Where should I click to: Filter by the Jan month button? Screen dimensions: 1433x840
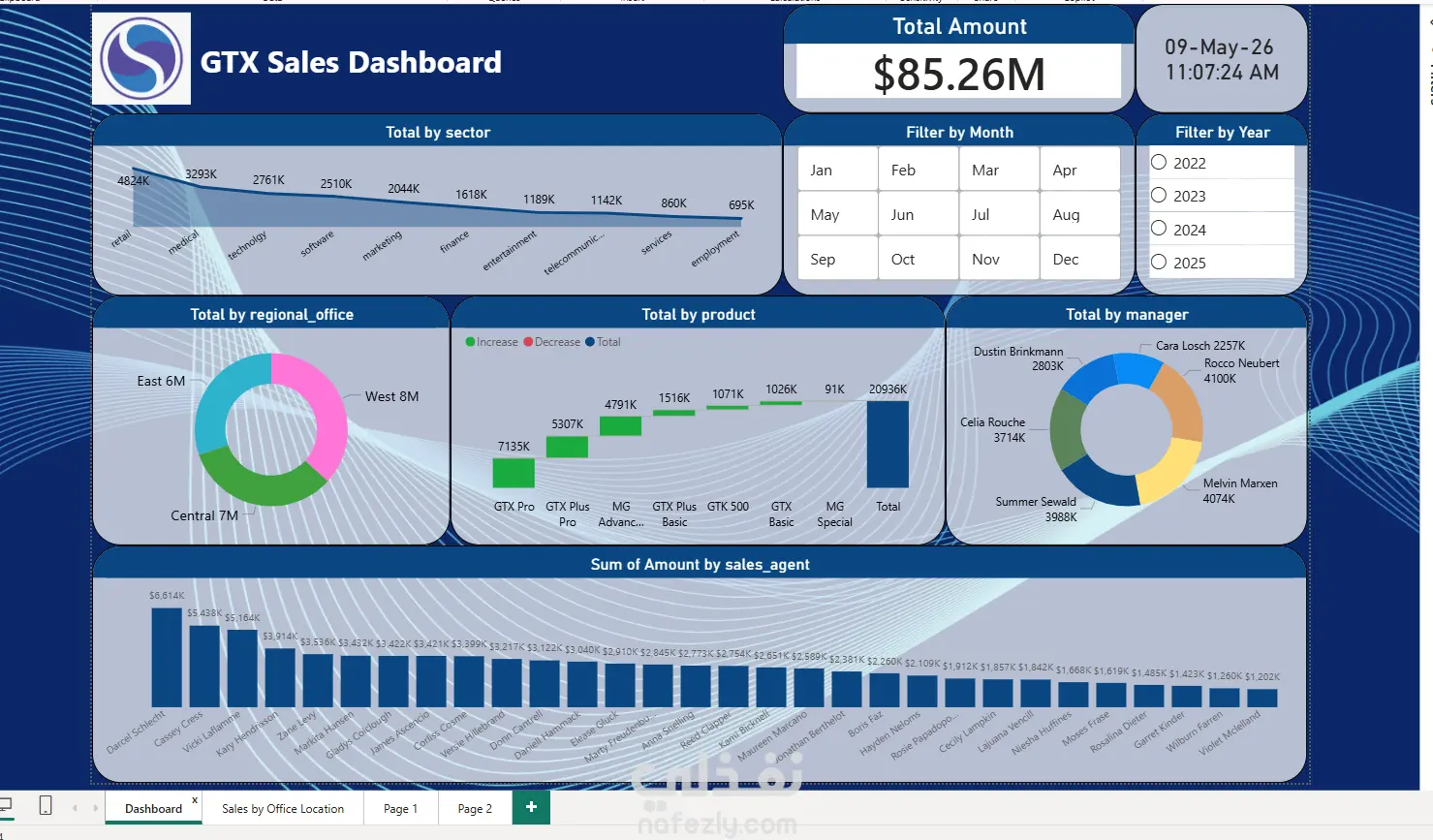click(837, 170)
